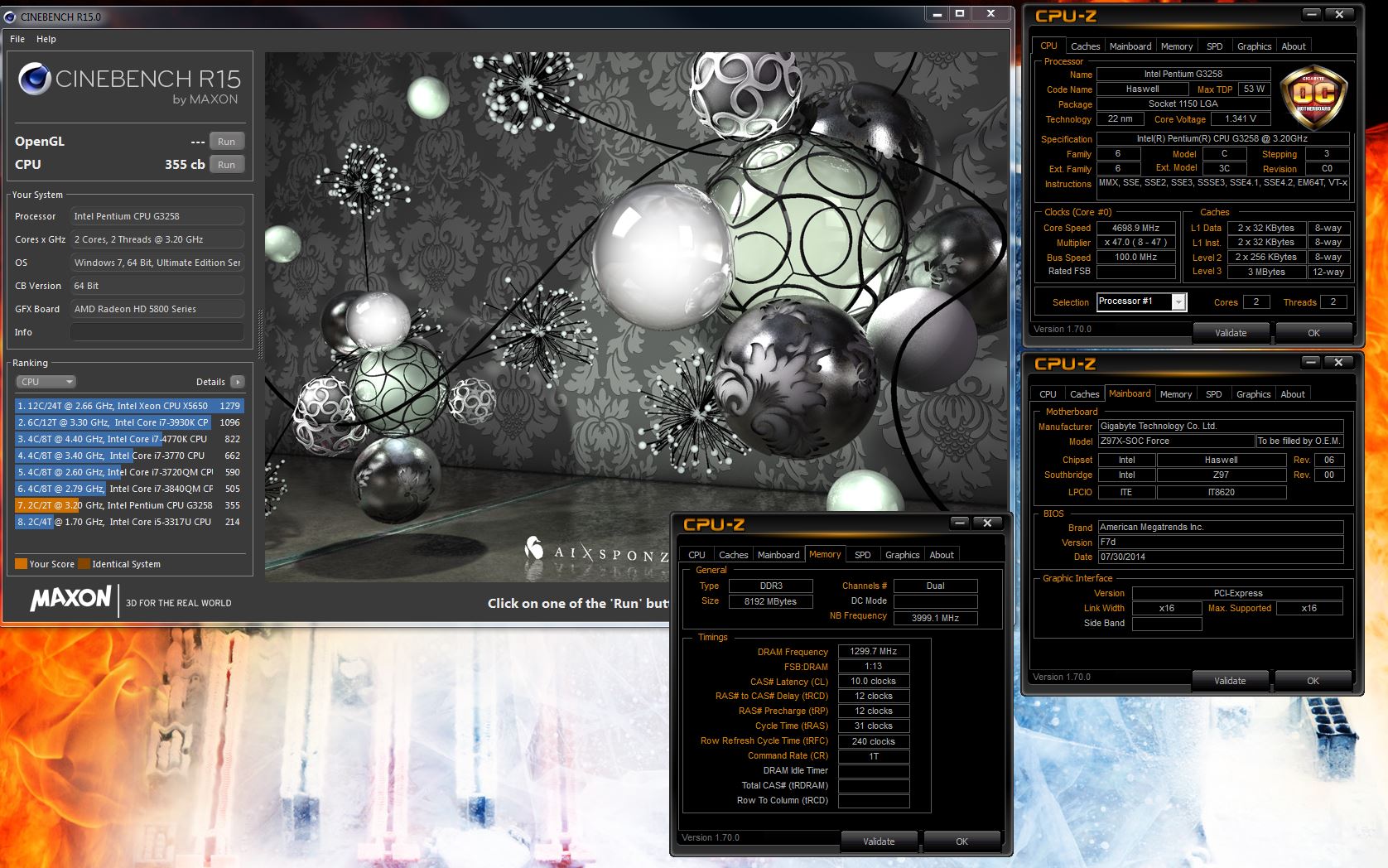Click the MAXON logo
Image resolution: width=1388 pixels, height=868 pixels.
(71, 598)
